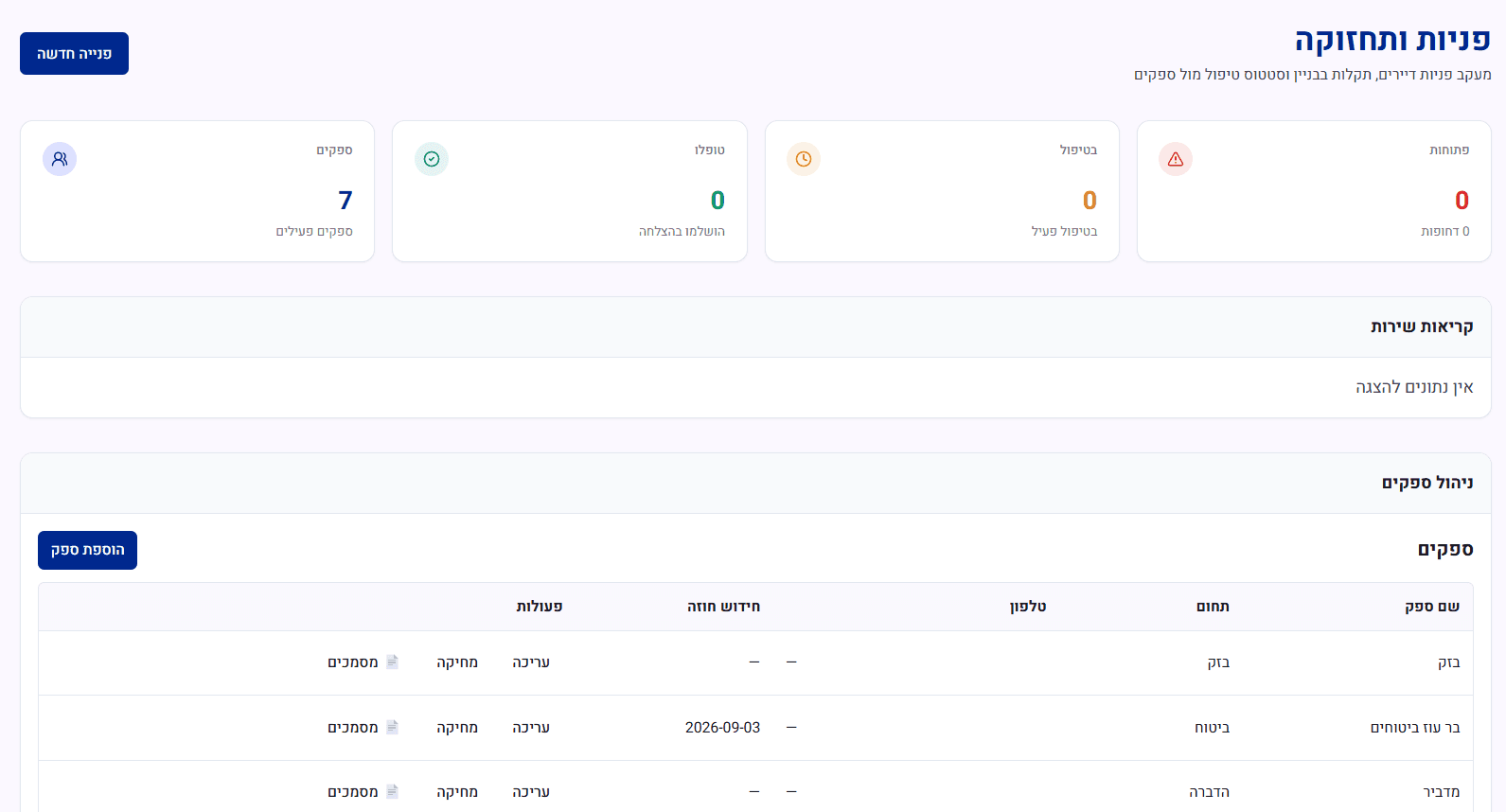Click the 0 דחופות label

[1445, 231]
